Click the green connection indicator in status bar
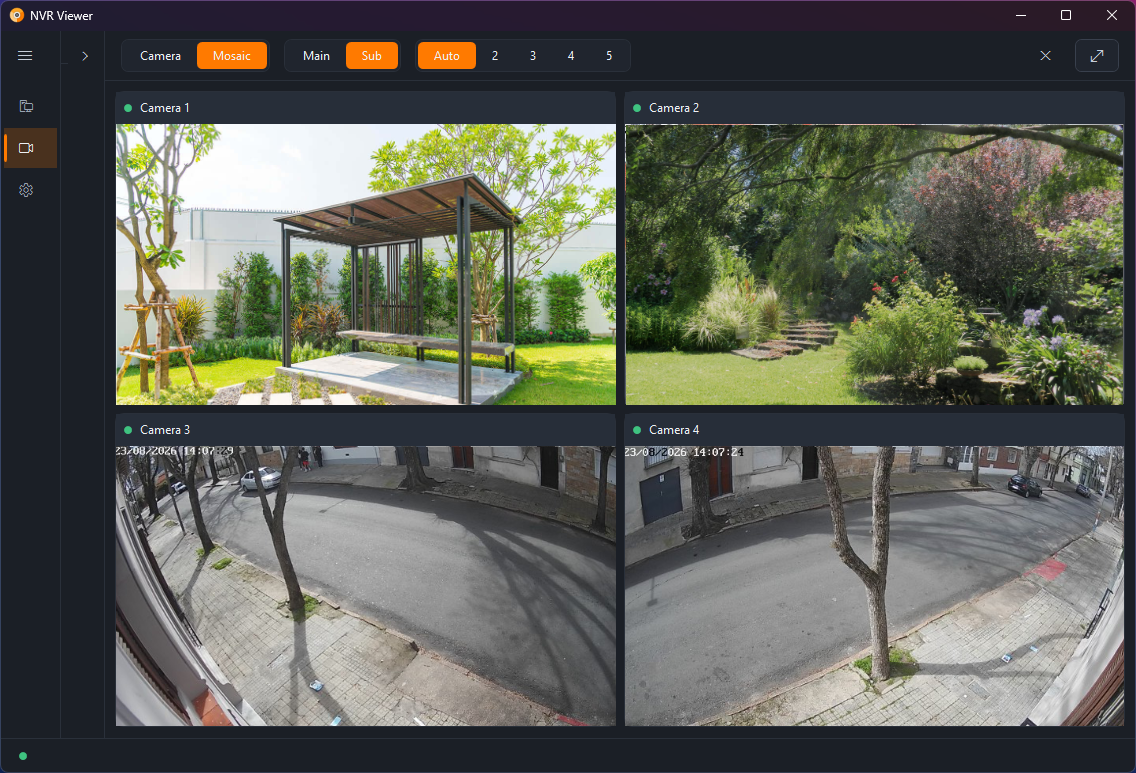 coord(23,756)
